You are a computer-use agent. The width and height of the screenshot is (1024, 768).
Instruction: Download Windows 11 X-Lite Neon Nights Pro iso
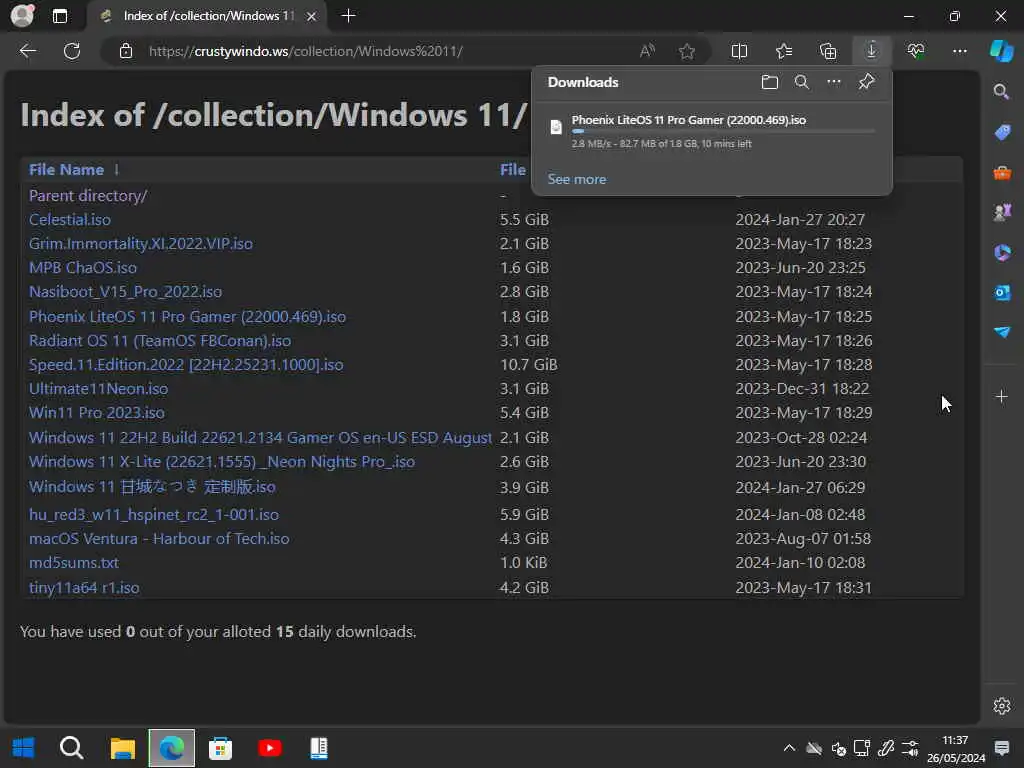tap(222, 462)
